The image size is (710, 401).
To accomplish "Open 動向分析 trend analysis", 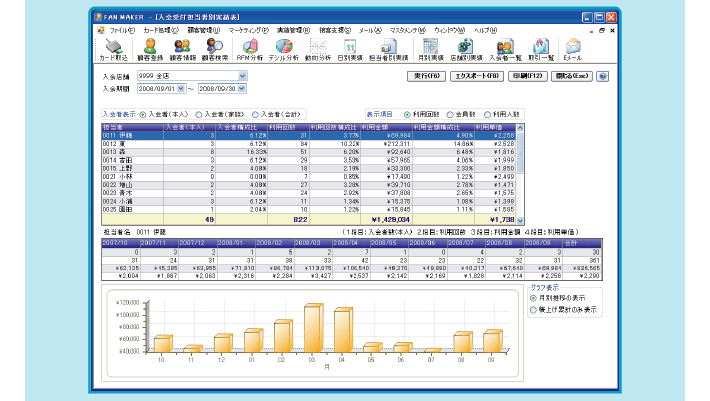I will [318, 49].
